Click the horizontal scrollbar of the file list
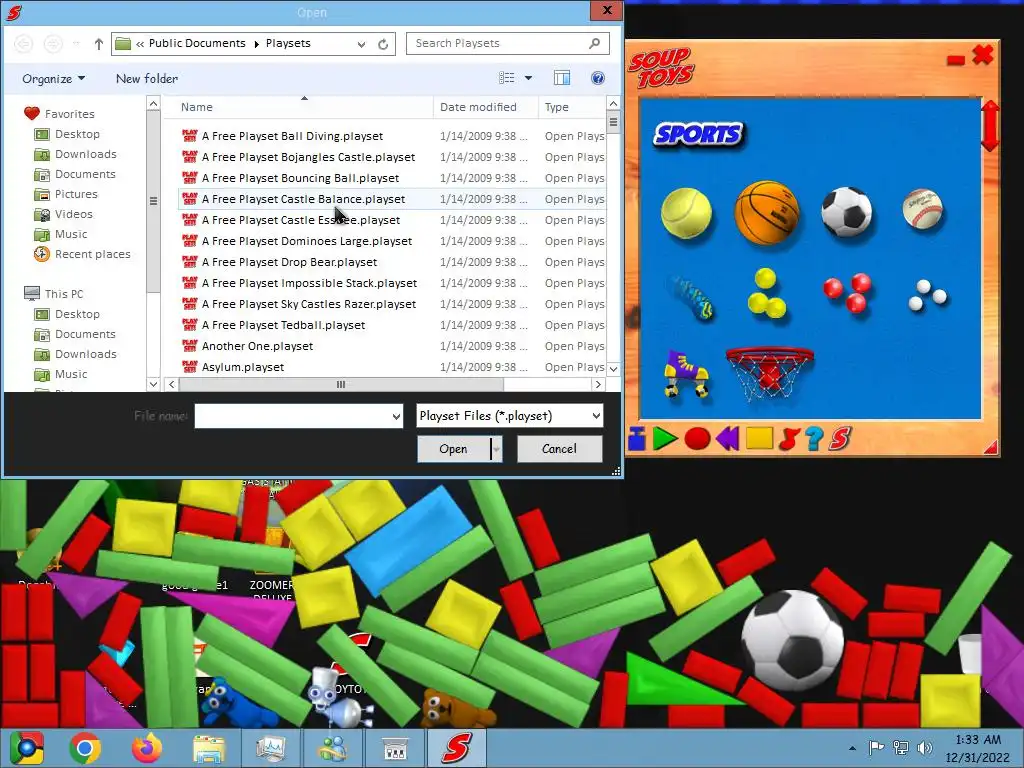This screenshot has height=768, width=1024. tap(340, 385)
